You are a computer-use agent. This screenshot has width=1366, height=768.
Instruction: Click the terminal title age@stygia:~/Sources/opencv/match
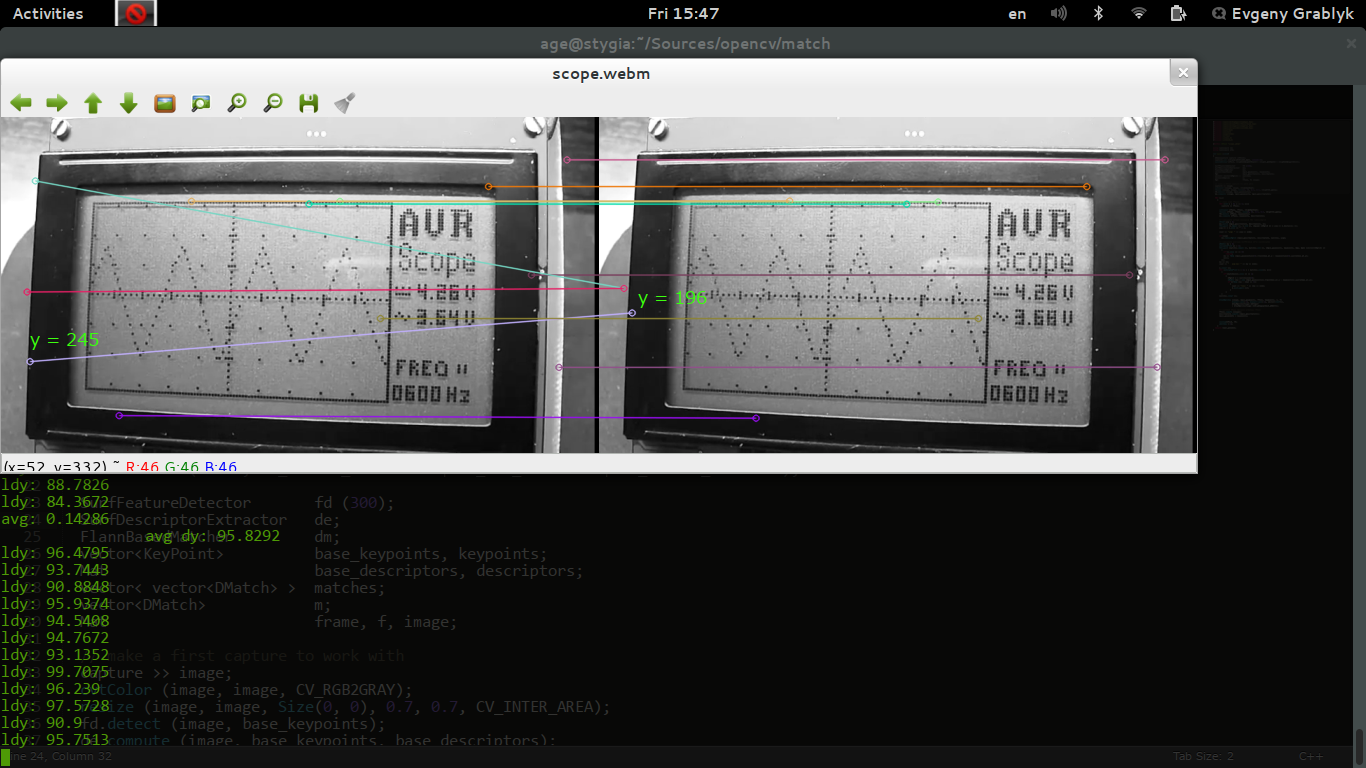pyautogui.click(x=683, y=43)
